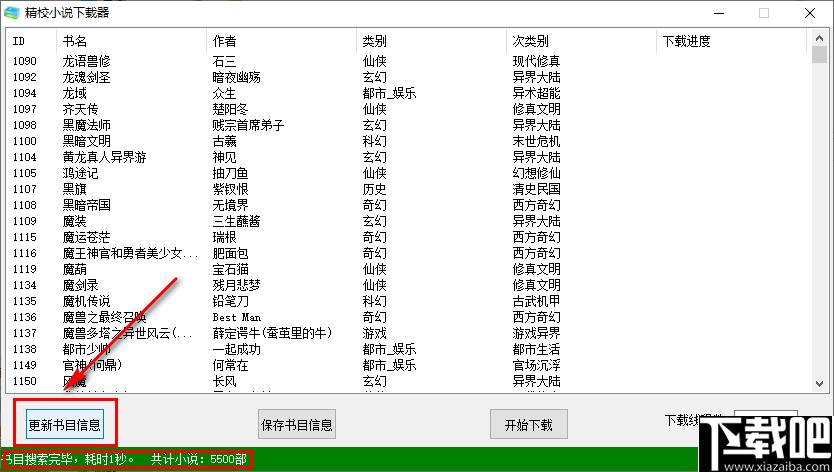Select the book 龙域

coord(74,93)
